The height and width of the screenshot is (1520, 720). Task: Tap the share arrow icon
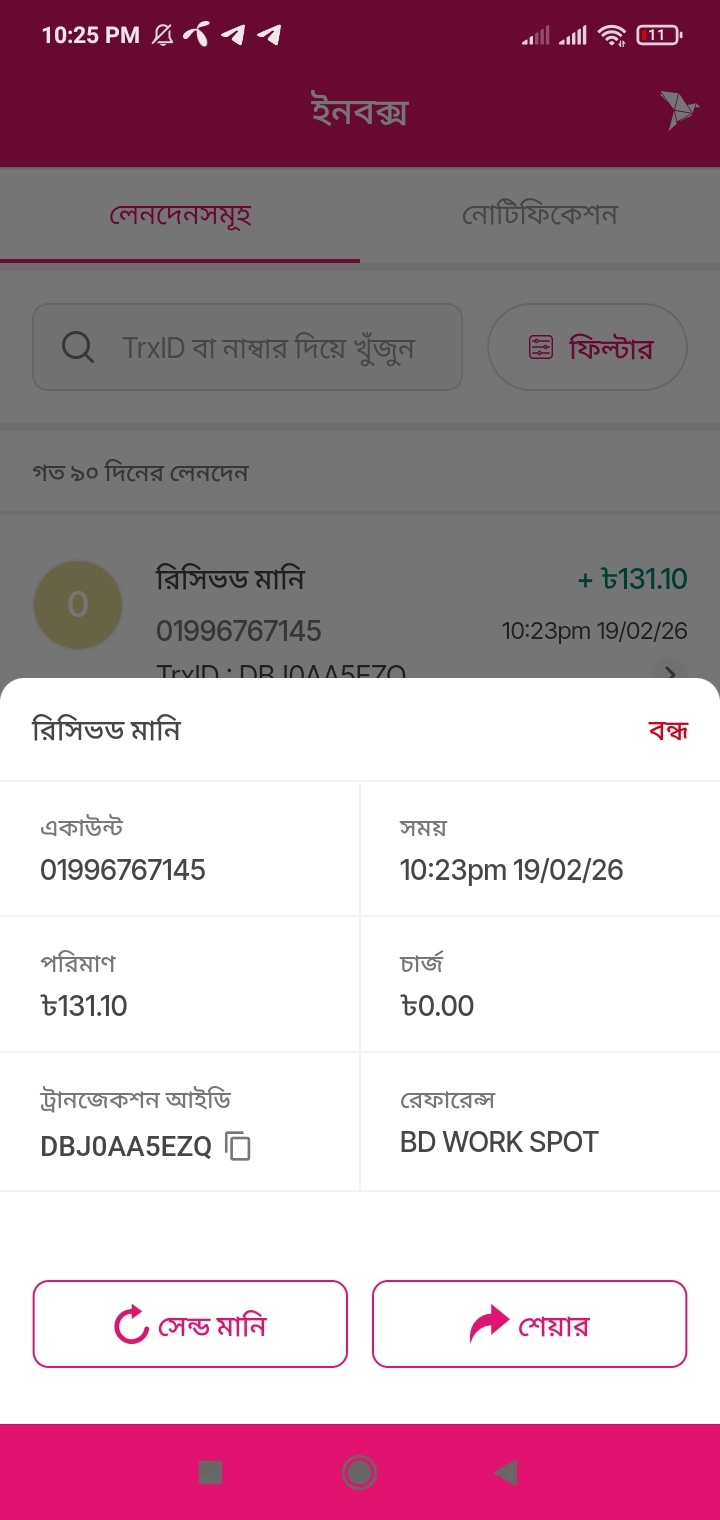pos(489,1325)
